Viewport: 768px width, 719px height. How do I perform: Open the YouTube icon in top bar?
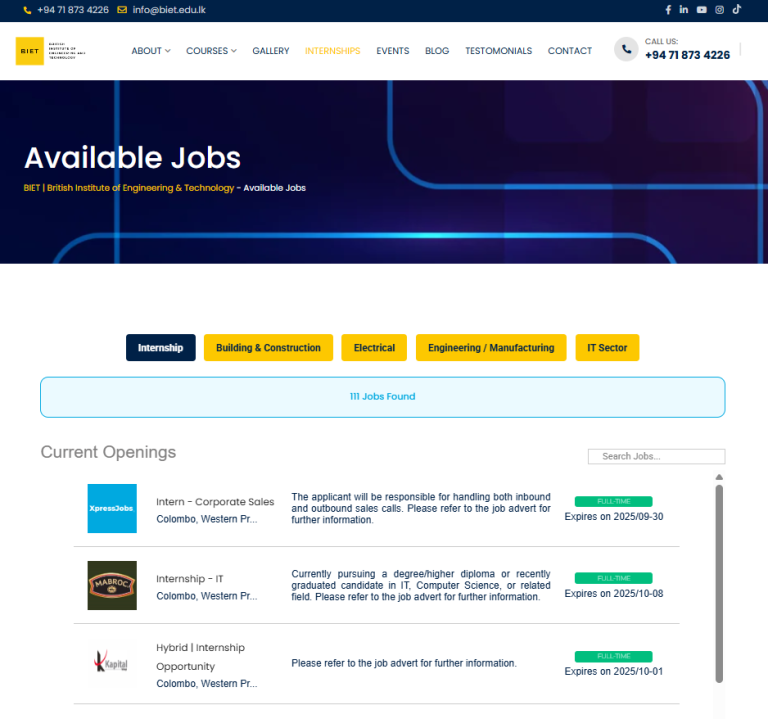tap(702, 10)
